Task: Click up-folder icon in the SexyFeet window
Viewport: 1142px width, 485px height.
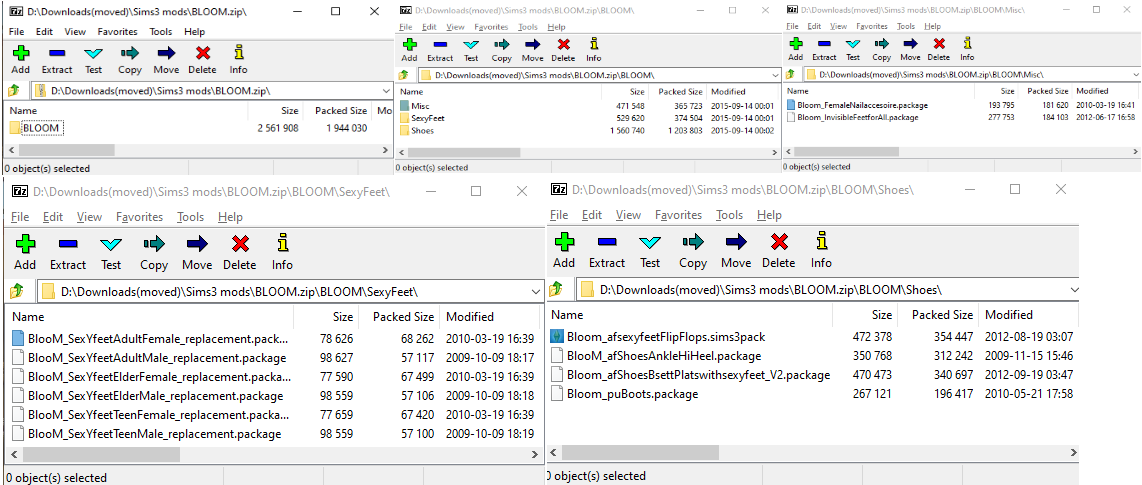Action: pos(16,291)
